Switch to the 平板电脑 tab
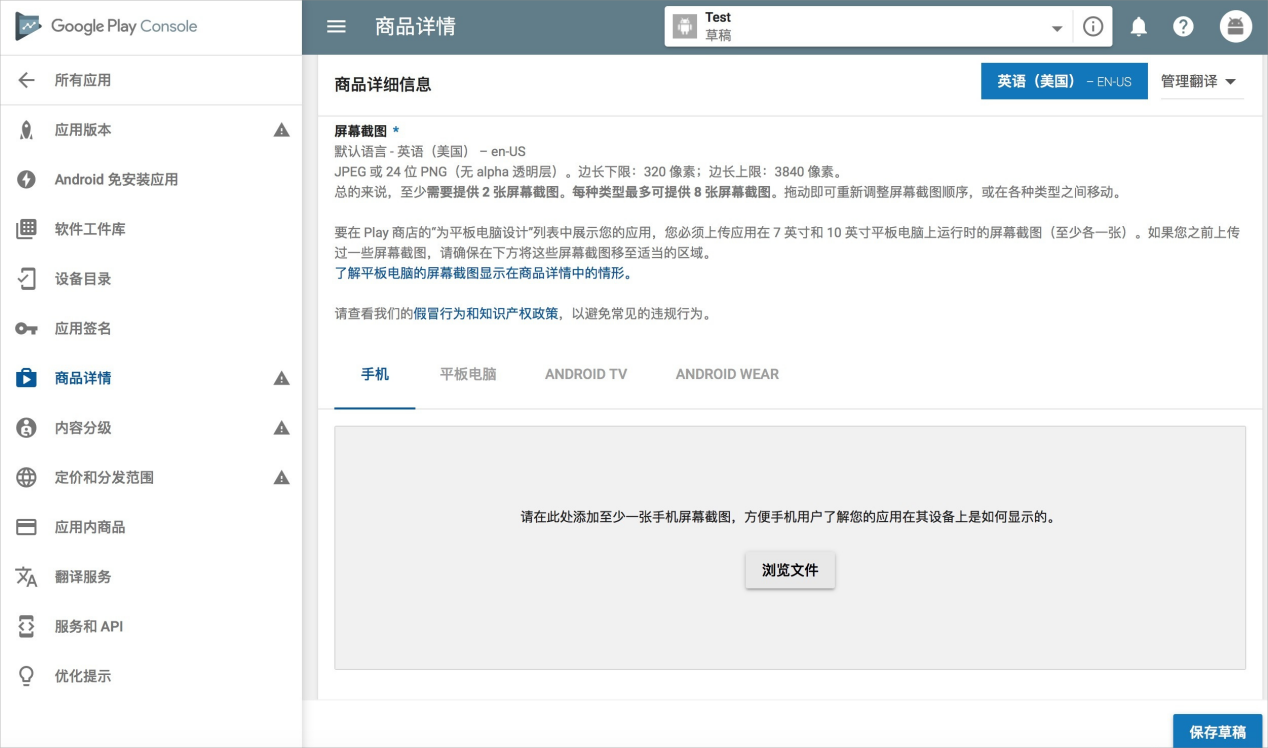Screen dimensions: 1268x748 468,374
